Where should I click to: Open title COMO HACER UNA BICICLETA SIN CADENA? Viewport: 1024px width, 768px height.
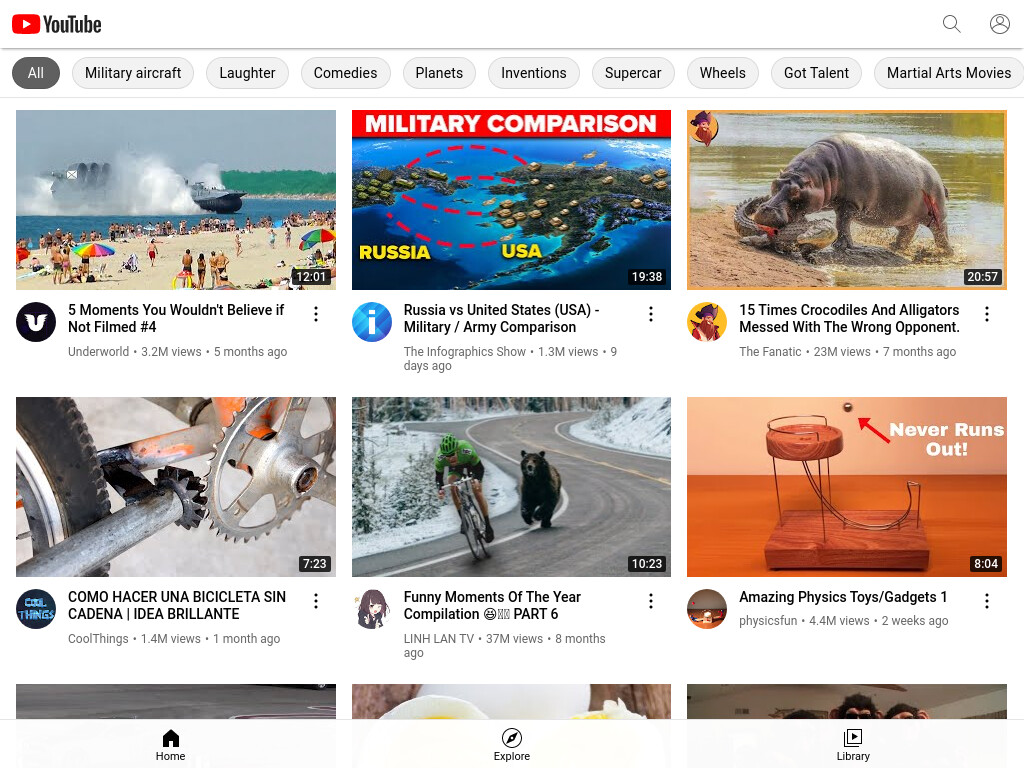[177, 605]
